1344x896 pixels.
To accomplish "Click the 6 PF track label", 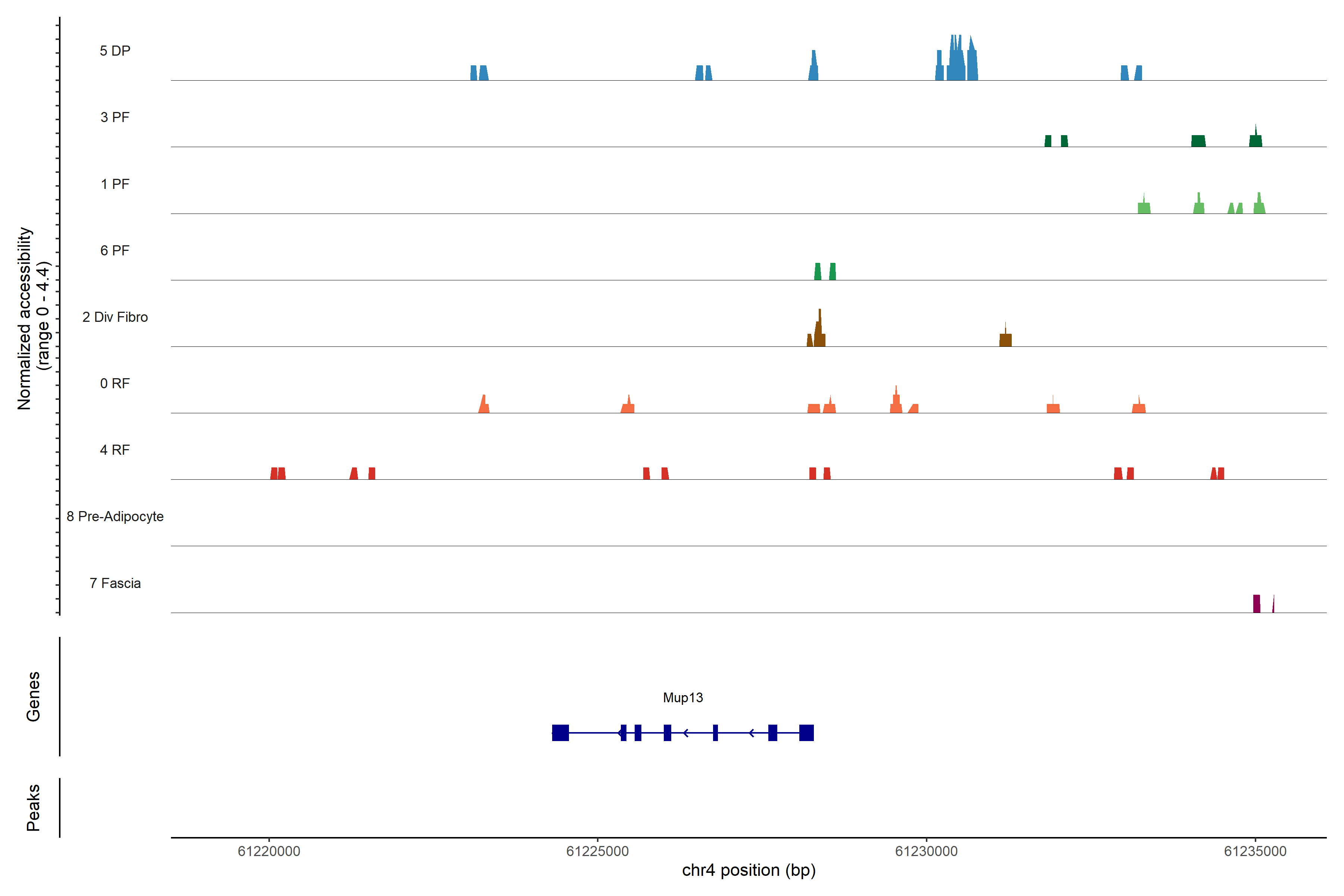I will pyautogui.click(x=115, y=250).
